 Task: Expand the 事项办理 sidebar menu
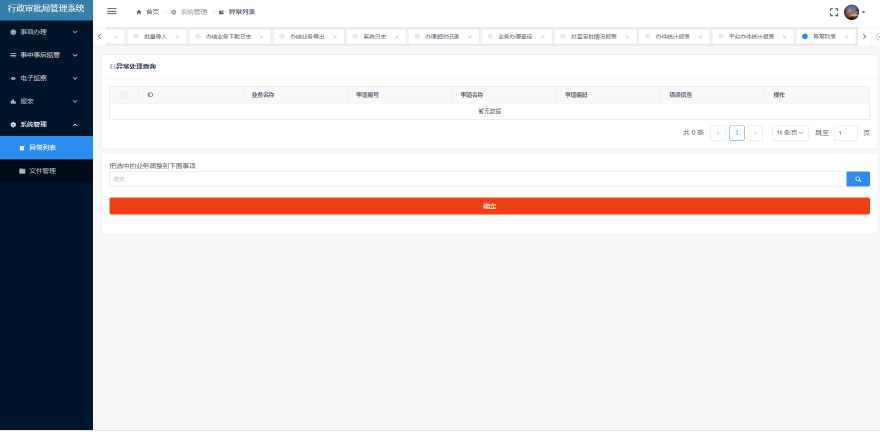pyautogui.click(x=46, y=32)
